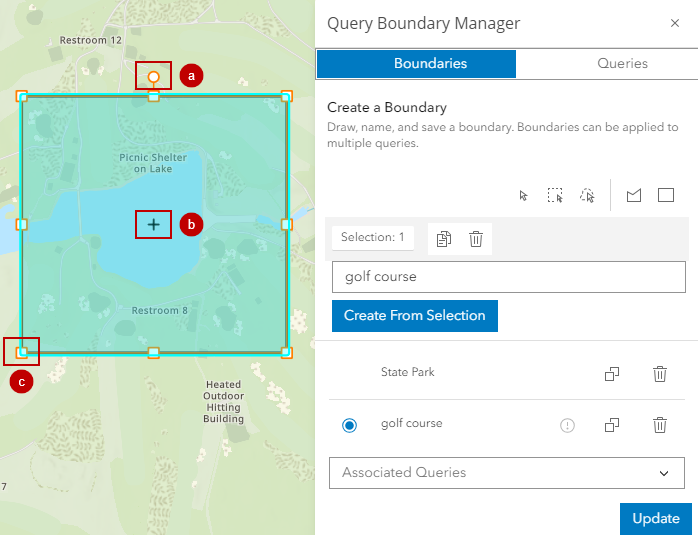This screenshot has width=698, height=535.
Task: Click the top-left corner handle of boundary
Action: point(21,96)
